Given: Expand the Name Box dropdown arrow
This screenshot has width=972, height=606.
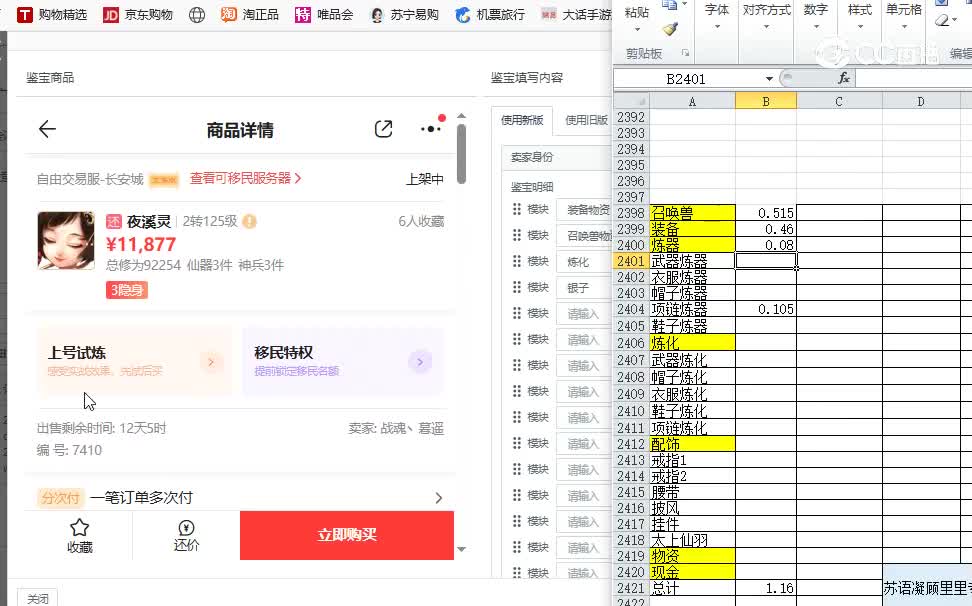Looking at the screenshot, I should tap(769, 79).
